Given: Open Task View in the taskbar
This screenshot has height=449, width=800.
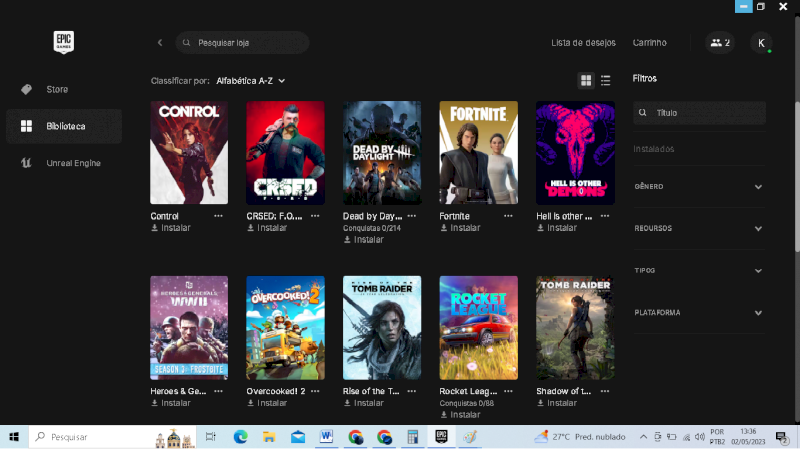Looking at the screenshot, I should click(211, 437).
